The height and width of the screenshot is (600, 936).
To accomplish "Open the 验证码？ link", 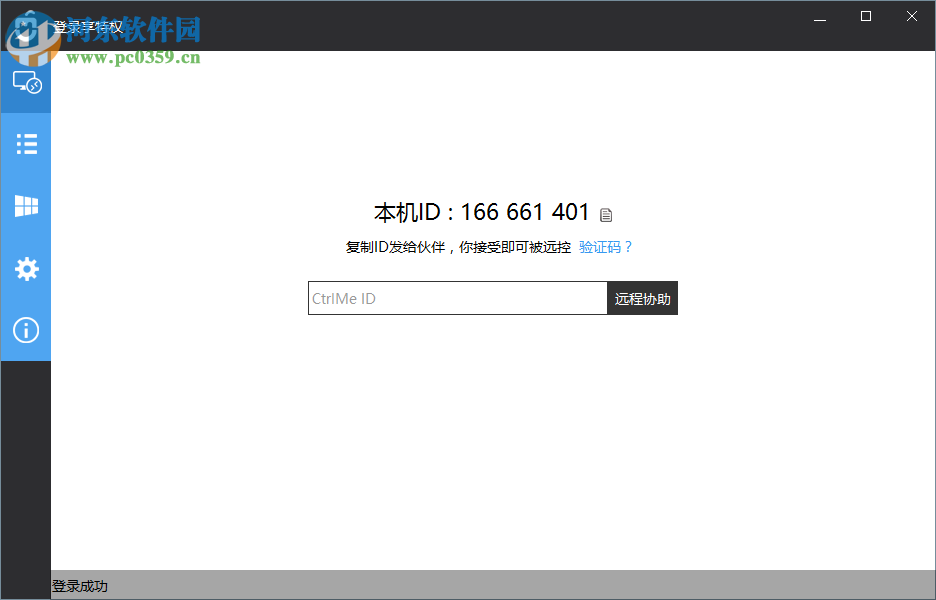I will click(x=604, y=247).
